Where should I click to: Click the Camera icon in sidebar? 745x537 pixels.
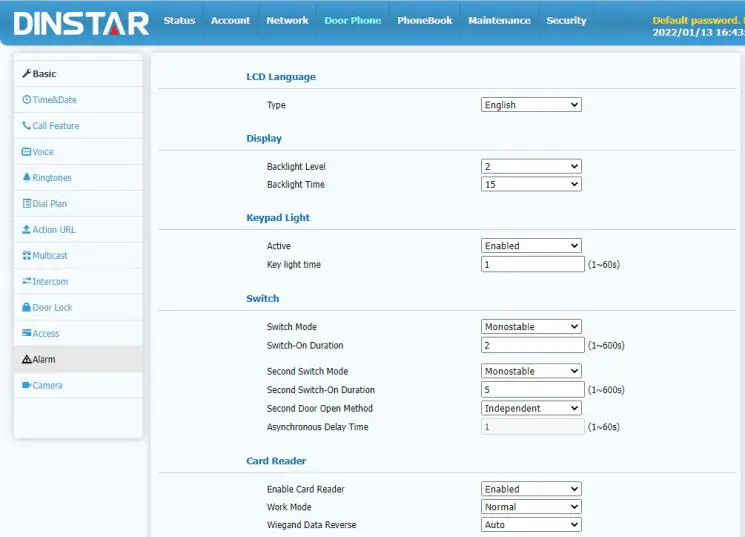click(26, 386)
